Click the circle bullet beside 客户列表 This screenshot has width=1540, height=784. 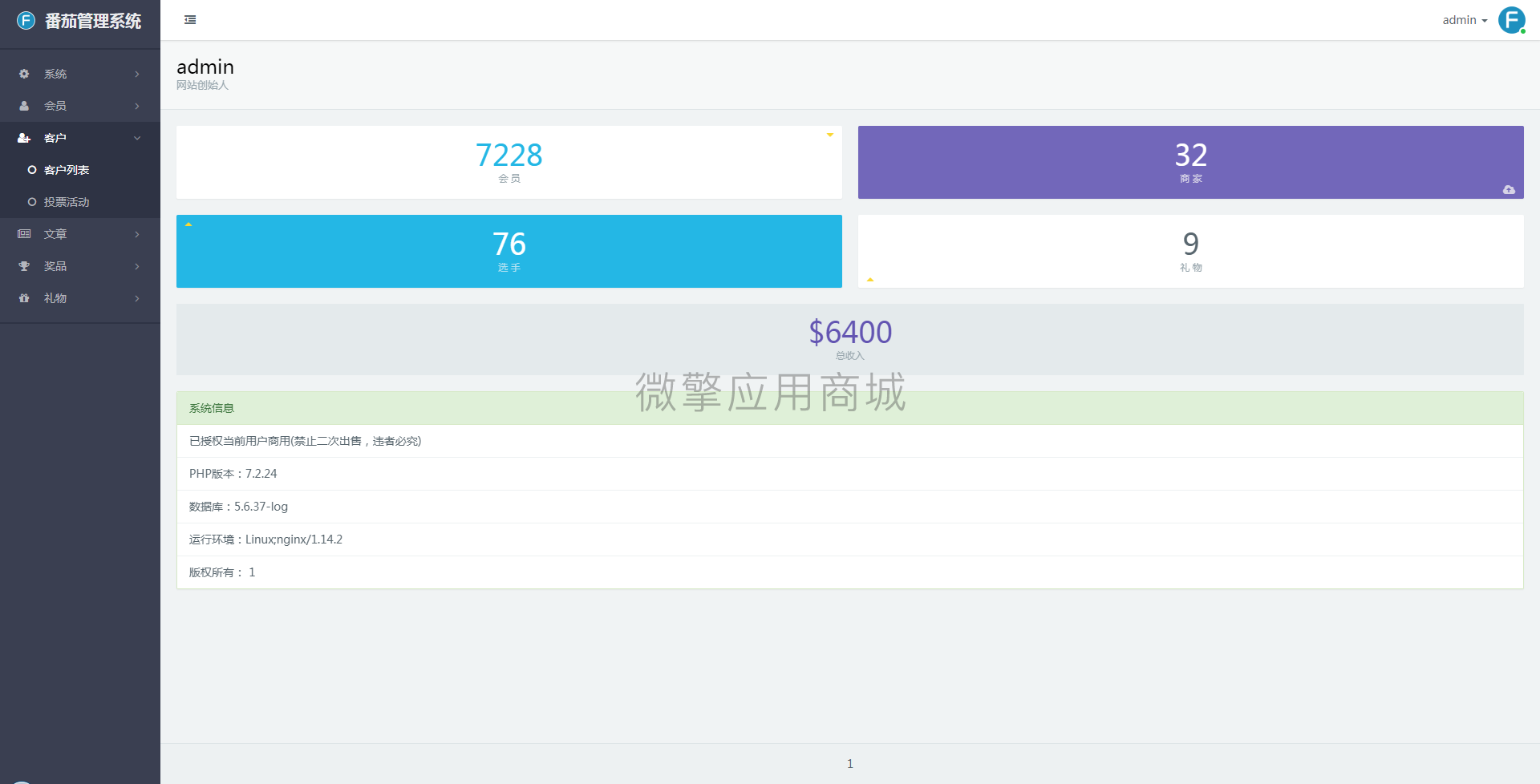point(32,170)
